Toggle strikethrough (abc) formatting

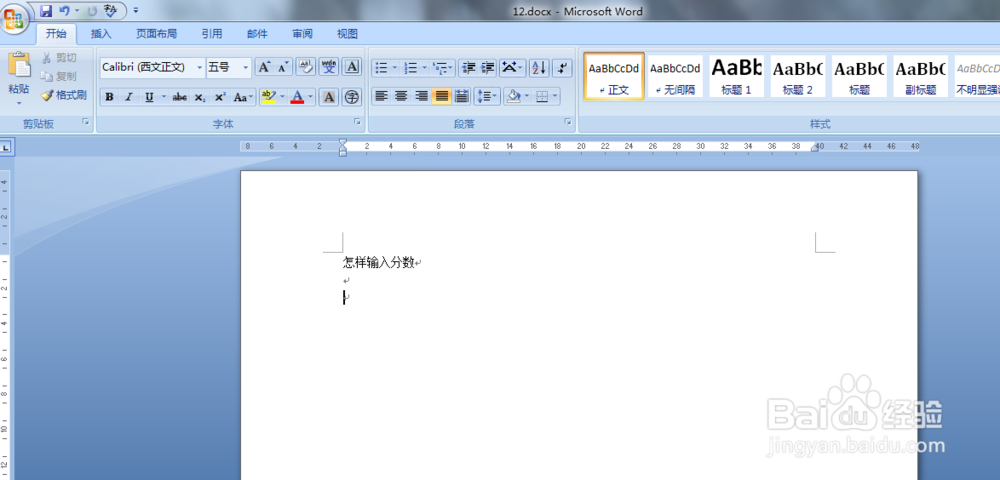tap(180, 97)
